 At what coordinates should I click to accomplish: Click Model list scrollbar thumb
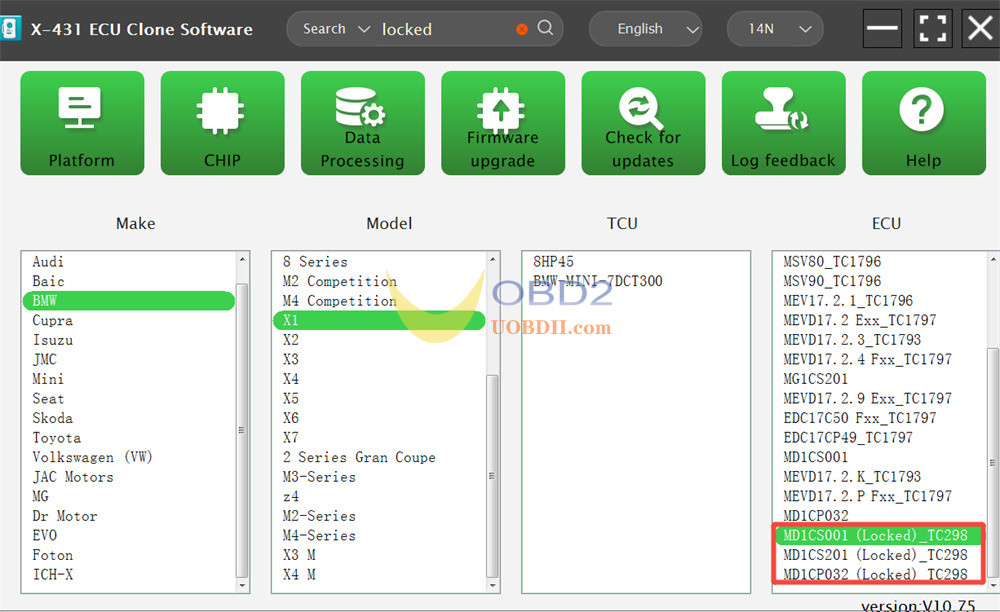492,476
